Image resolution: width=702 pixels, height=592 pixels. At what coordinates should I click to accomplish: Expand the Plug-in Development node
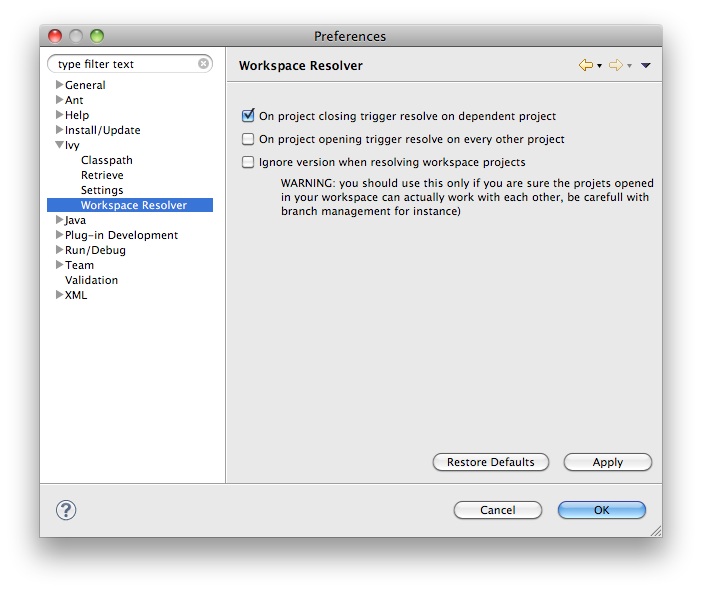(x=60, y=235)
